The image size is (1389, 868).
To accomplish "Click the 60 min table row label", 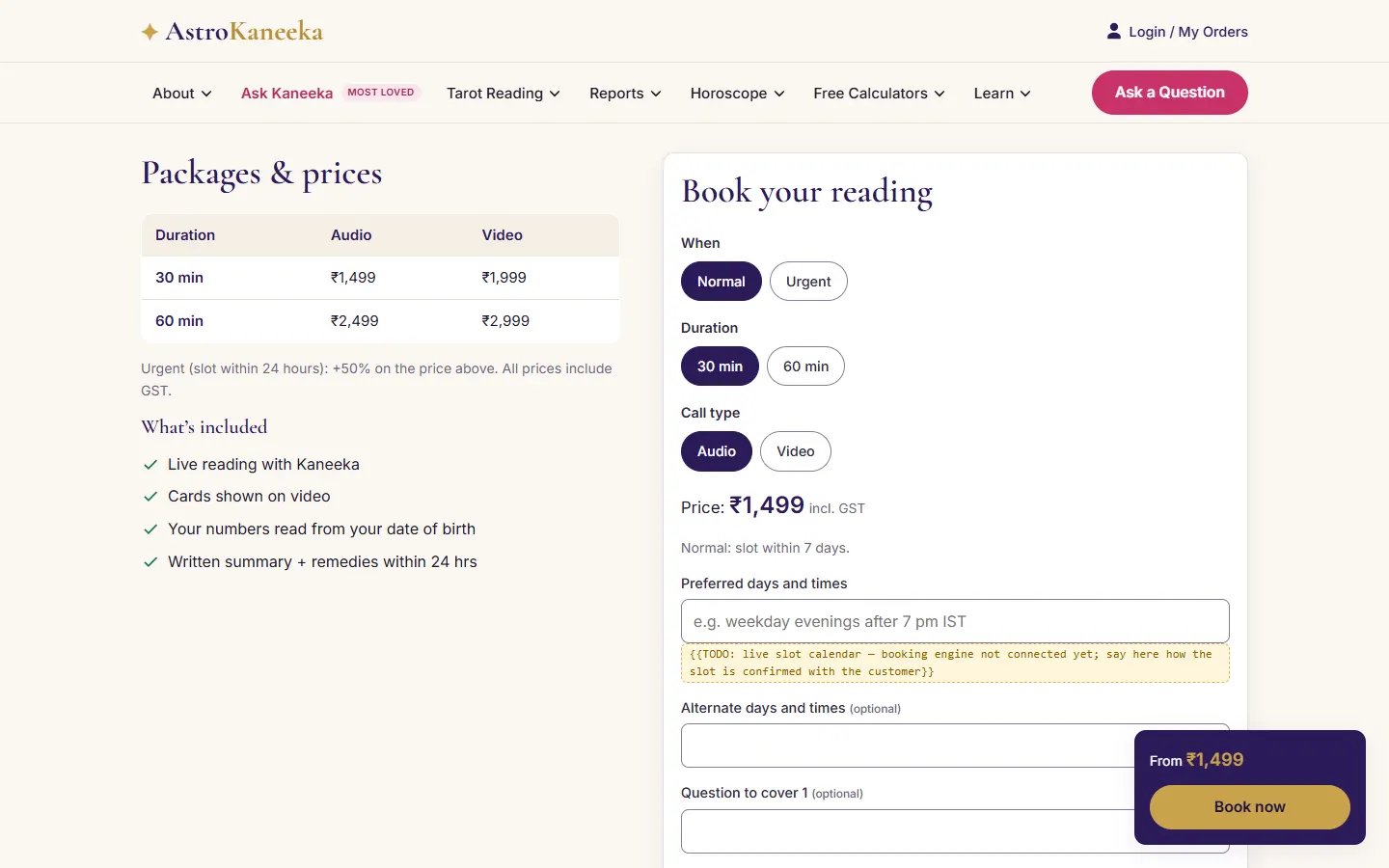I will pos(179,321).
